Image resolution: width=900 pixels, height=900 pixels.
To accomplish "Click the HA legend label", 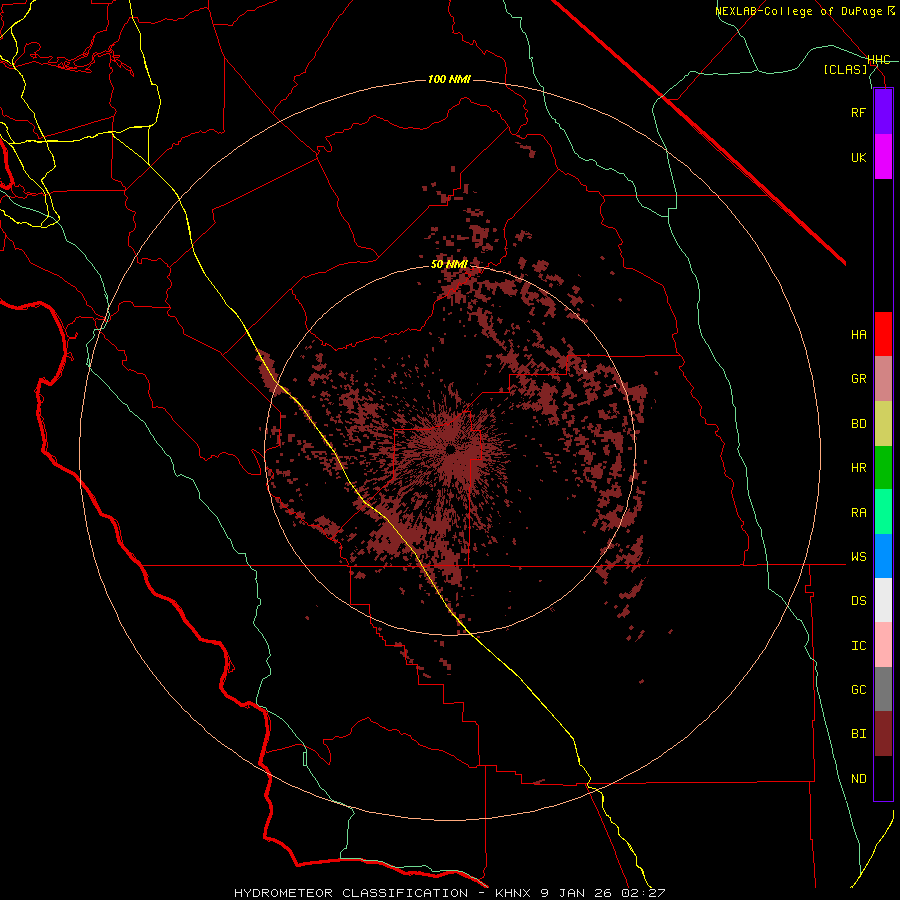I will [x=858, y=335].
